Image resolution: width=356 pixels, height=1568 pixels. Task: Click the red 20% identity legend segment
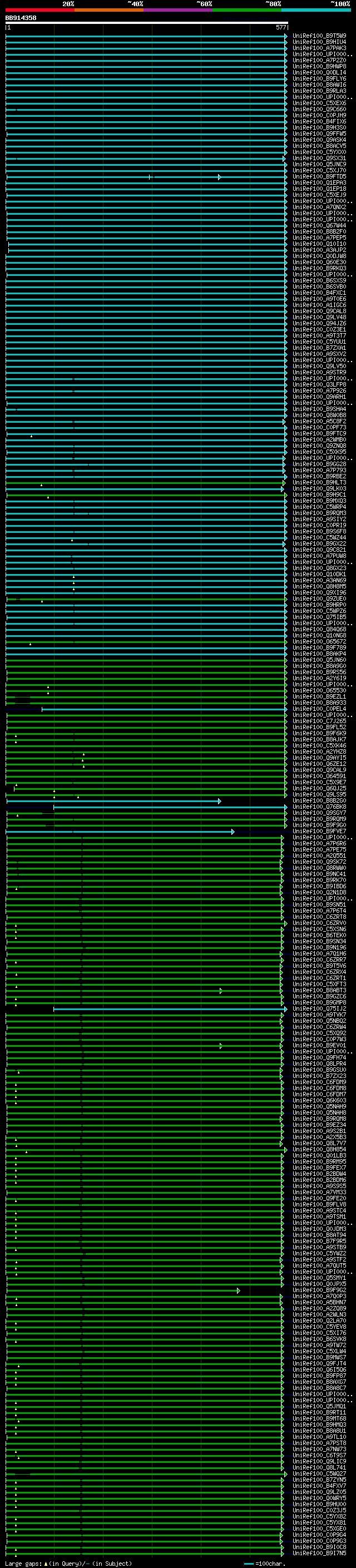[x=39, y=10]
